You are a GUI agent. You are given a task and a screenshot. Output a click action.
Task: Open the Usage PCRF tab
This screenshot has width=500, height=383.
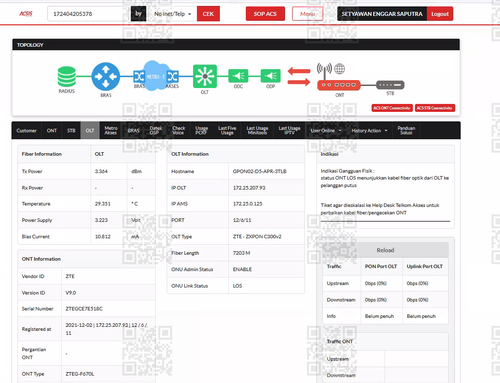pos(201,130)
